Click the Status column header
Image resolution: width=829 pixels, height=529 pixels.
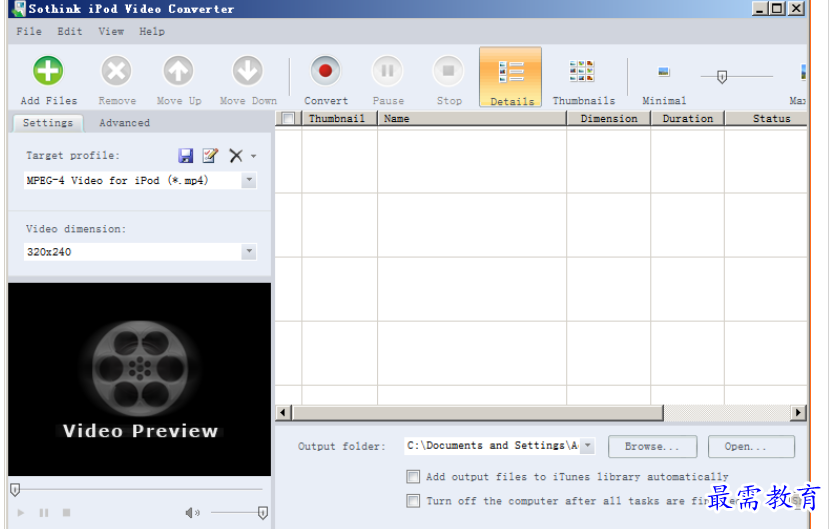[x=766, y=118]
